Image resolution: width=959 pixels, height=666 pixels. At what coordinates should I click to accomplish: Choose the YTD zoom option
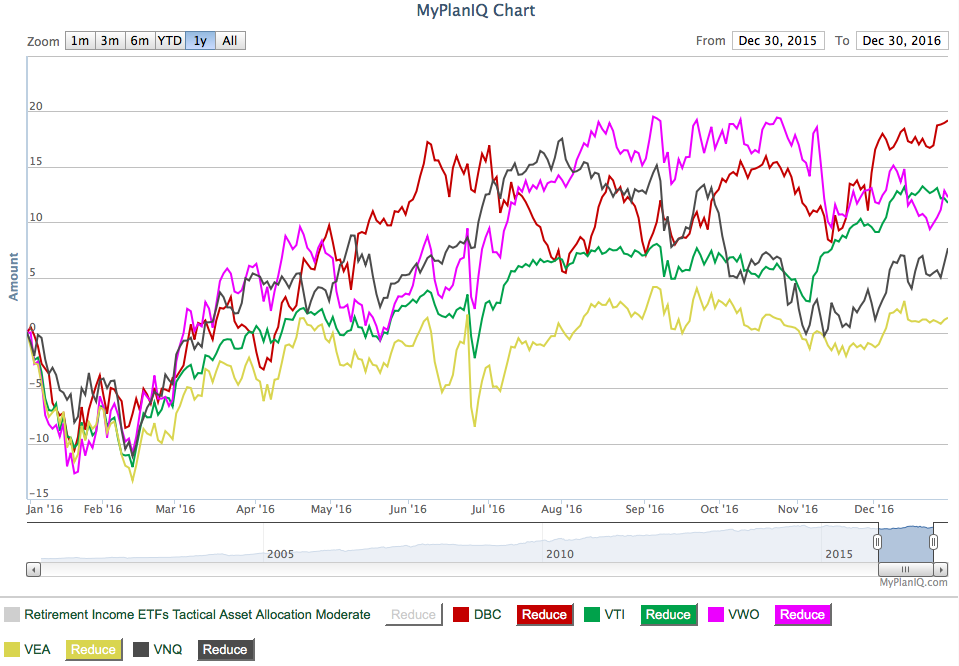click(170, 40)
